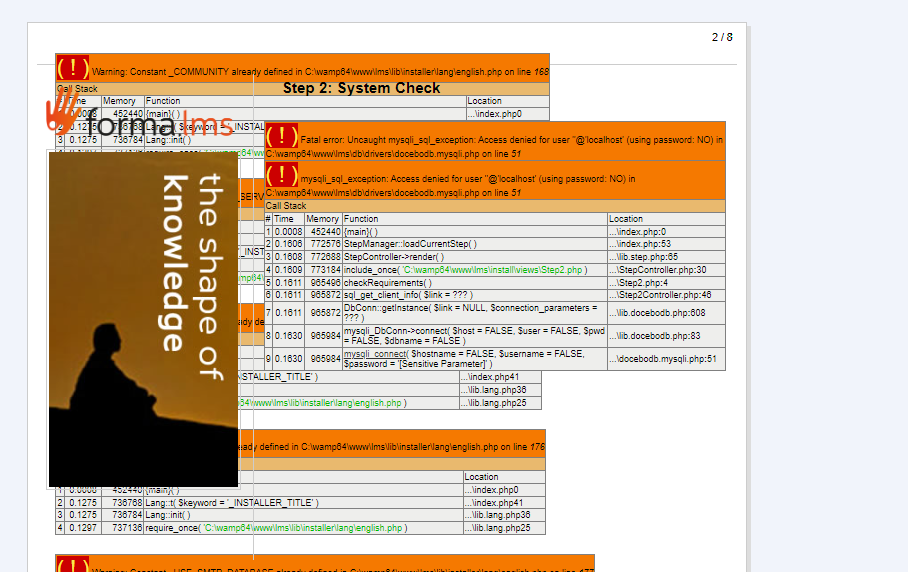Click the Fatal error exclamation icon
Screen dimensions: 908x572
point(282,137)
